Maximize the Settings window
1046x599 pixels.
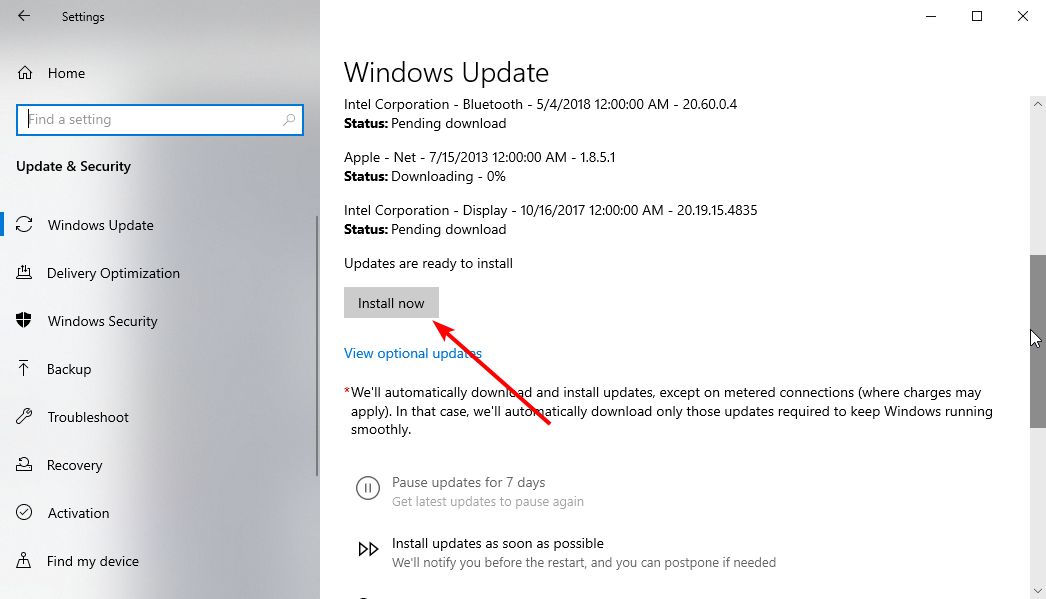[x=977, y=16]
